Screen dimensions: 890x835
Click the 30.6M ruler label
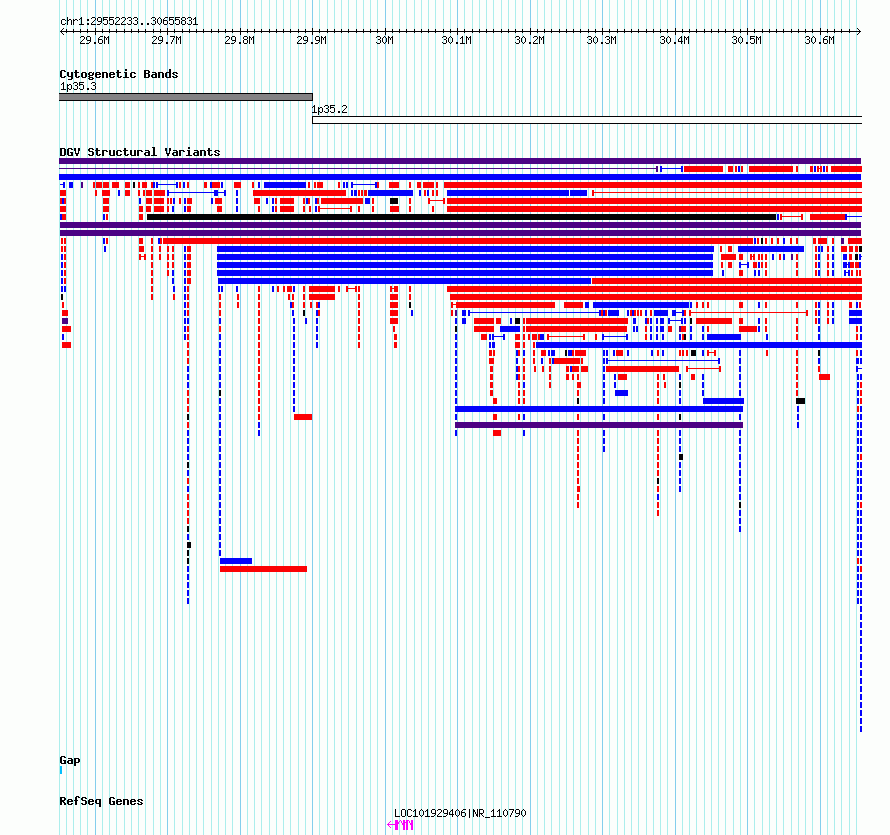point(820,40)
